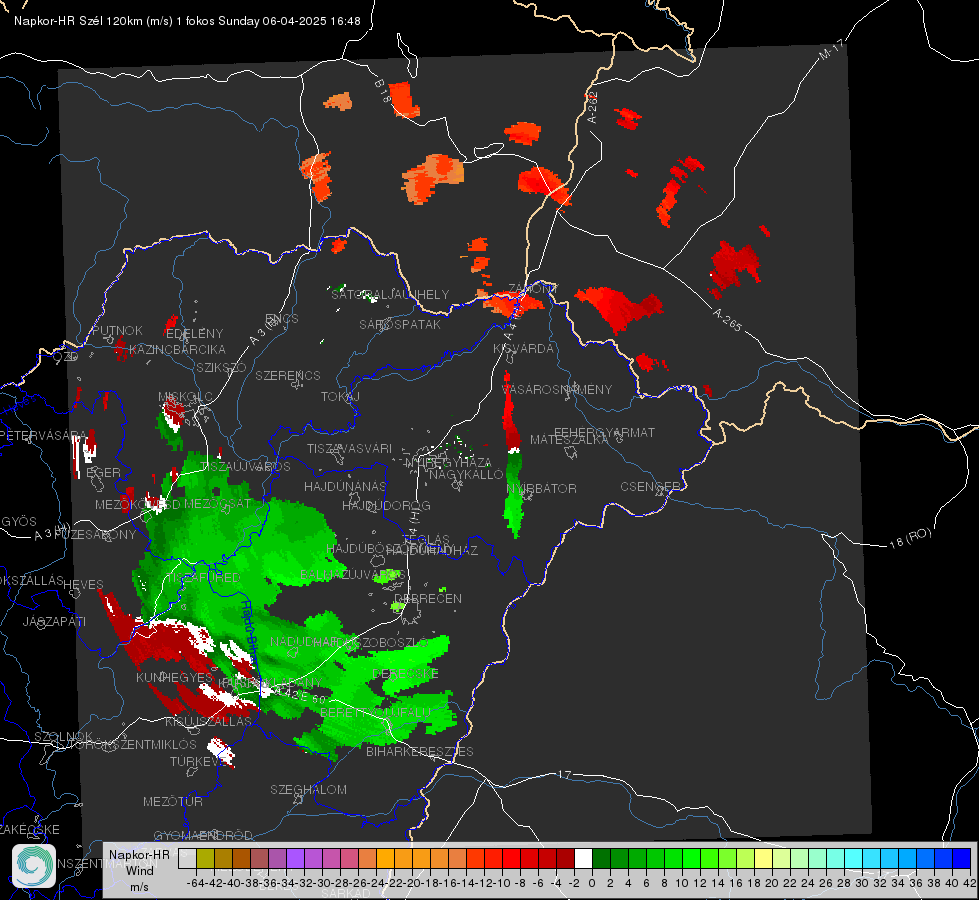The width and height of the screenshot is (979, 900).
Task: Click the MÁTÉSZALKA town label
Action: (x=569, y=440)
